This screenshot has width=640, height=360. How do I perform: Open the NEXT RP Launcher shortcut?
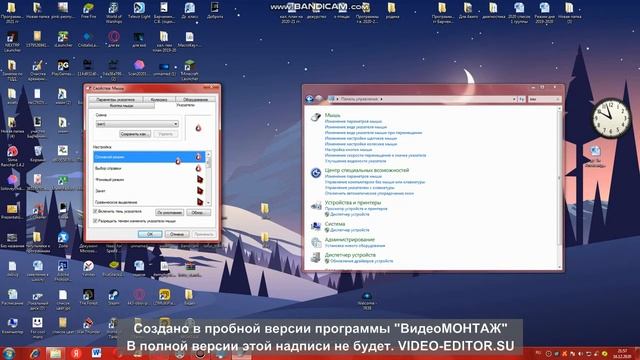point(12,41)
